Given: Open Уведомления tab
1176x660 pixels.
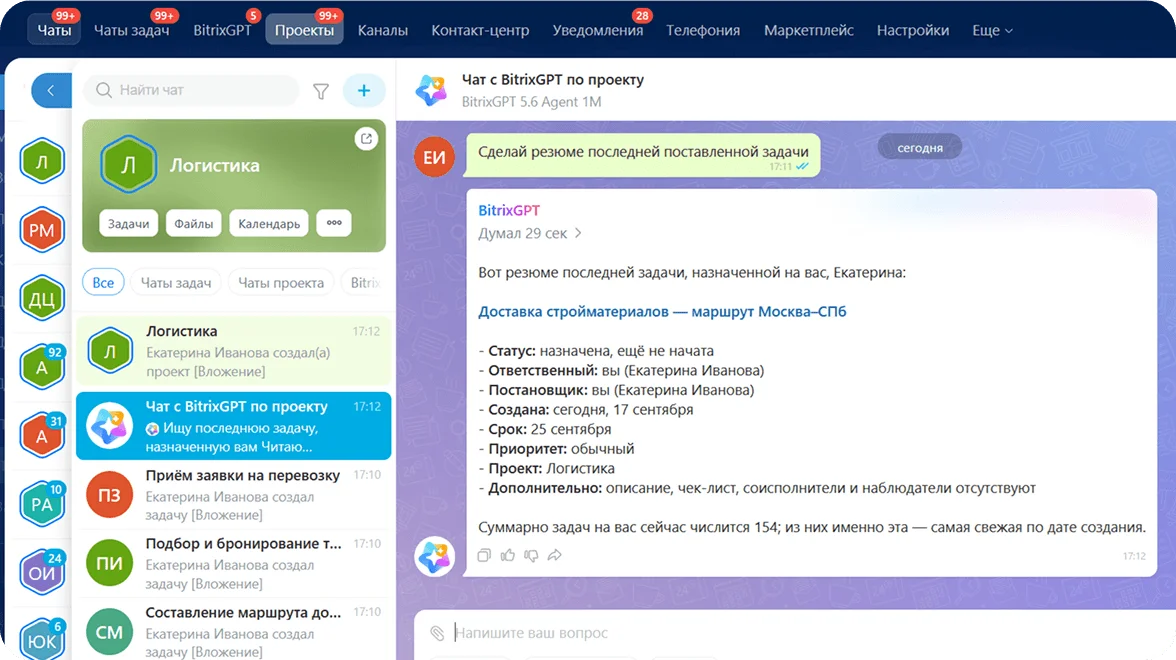Looking at the screenshot, I should pos(598,30).
